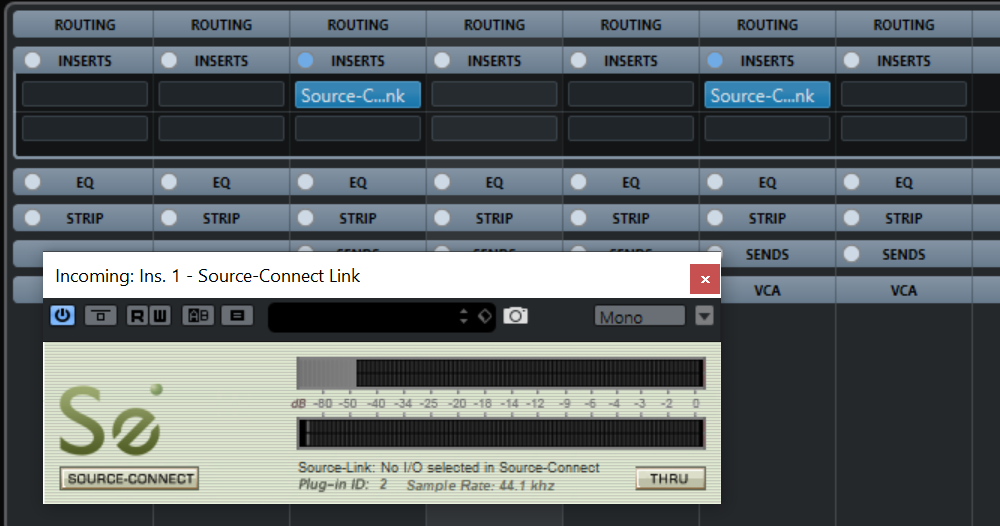Open the first channel's ROUTING section
This screenshot has height=526, width=1000.
84,24
